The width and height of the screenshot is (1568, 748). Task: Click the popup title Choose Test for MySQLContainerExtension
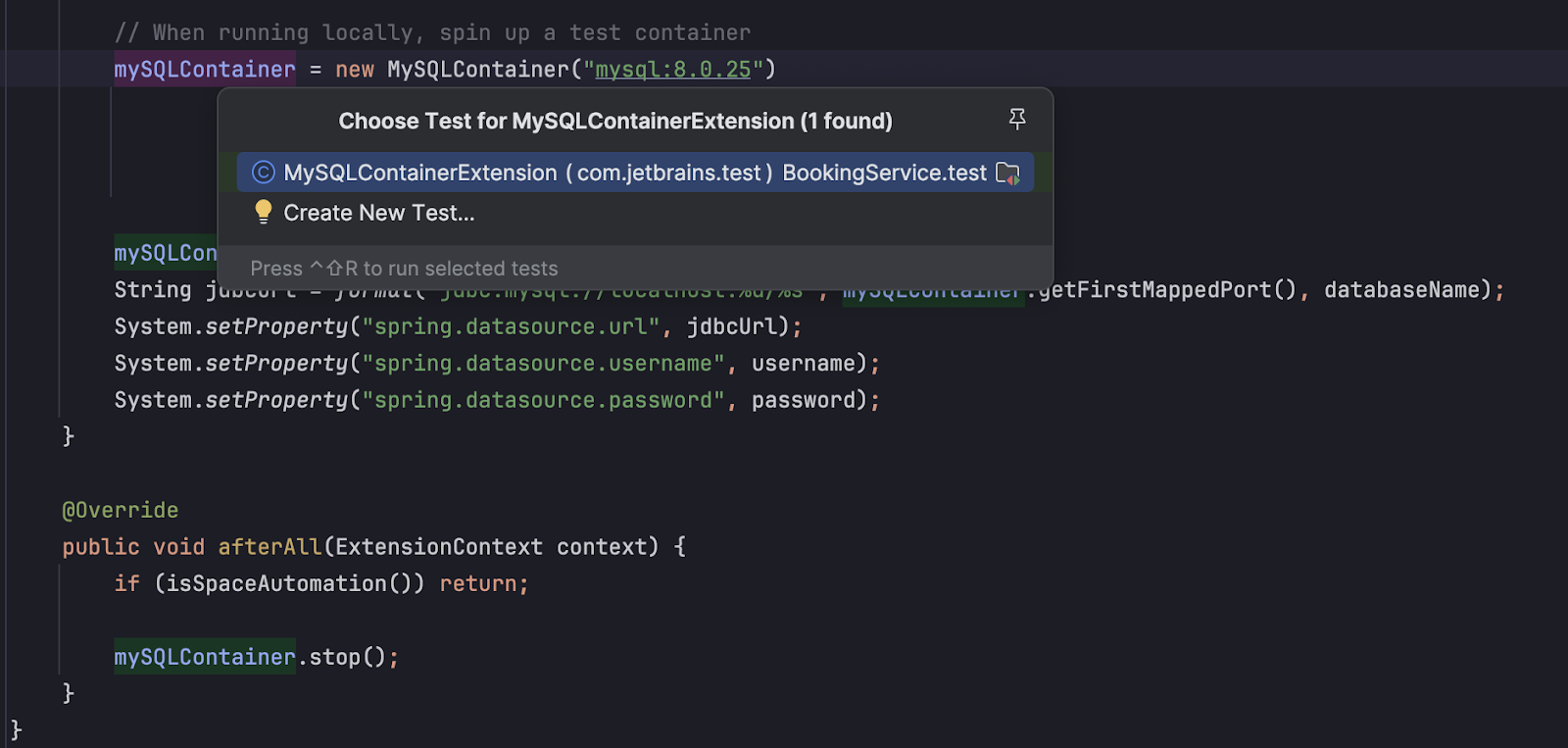(x=614, y=121)
